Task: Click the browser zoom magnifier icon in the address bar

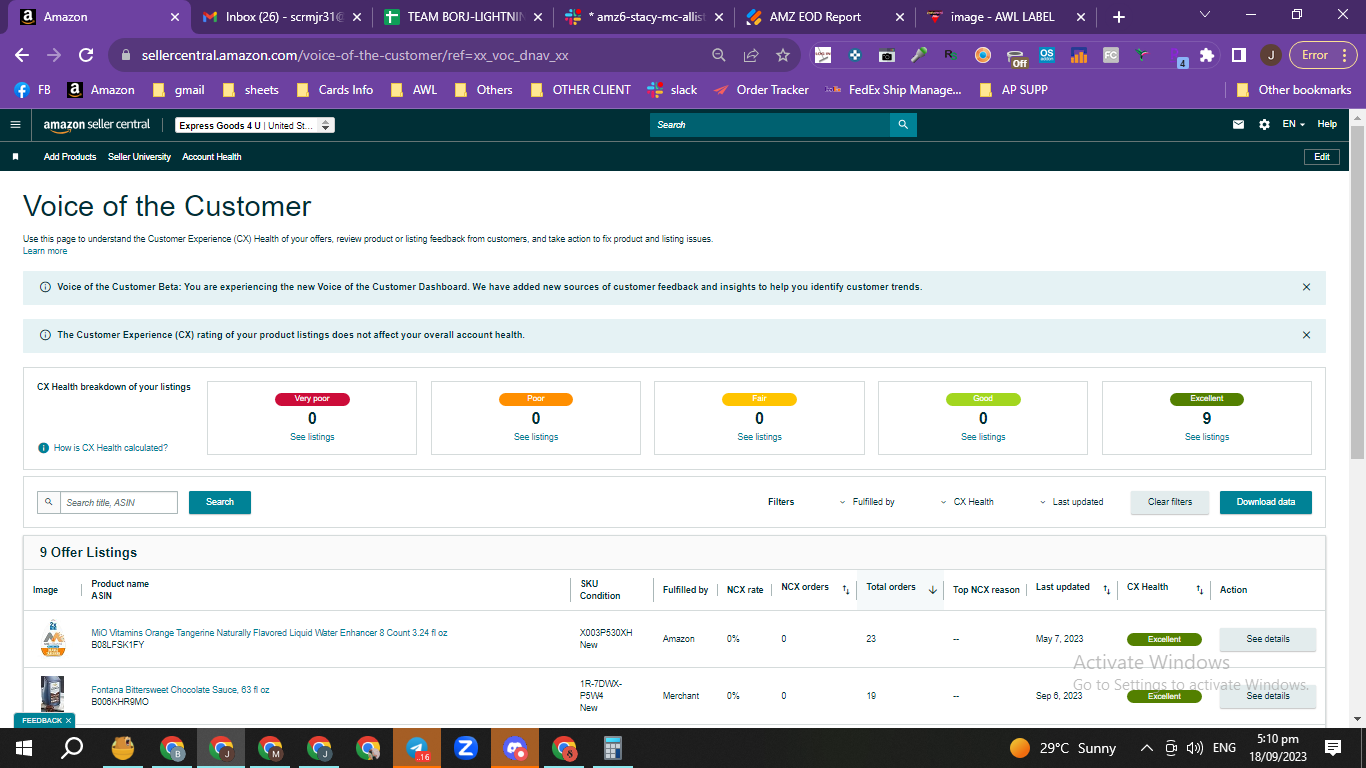Action: [x=719, y=55]
